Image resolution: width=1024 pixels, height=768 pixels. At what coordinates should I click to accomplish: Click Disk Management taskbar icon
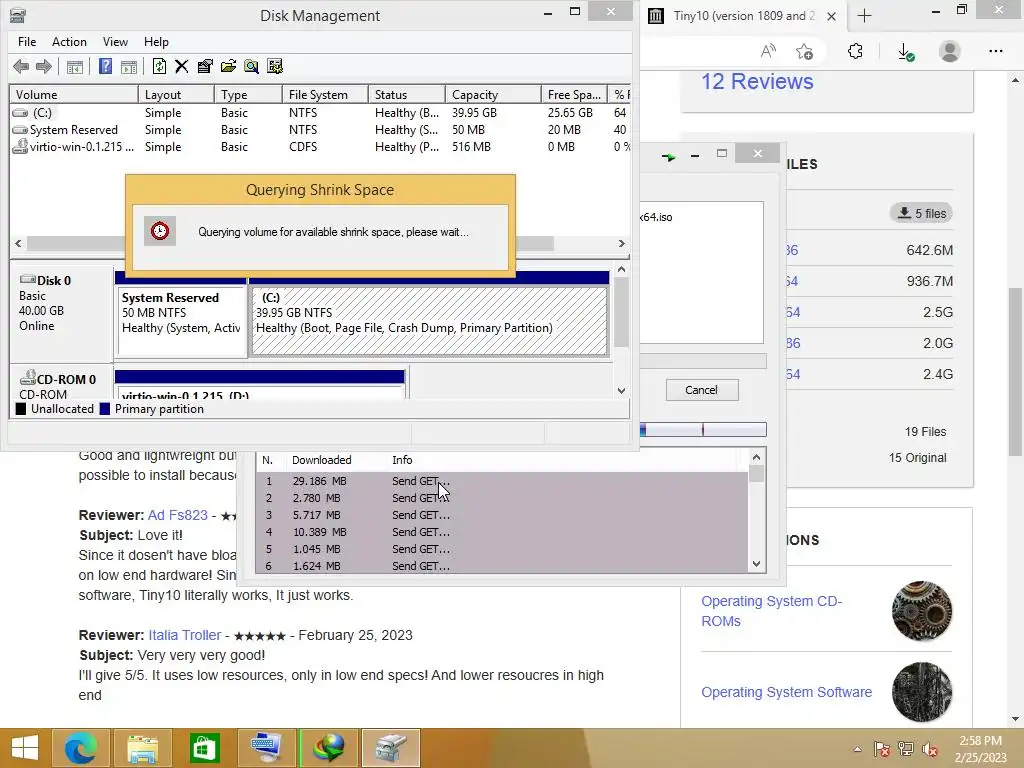pyautogui.click(x=391, y=748)
